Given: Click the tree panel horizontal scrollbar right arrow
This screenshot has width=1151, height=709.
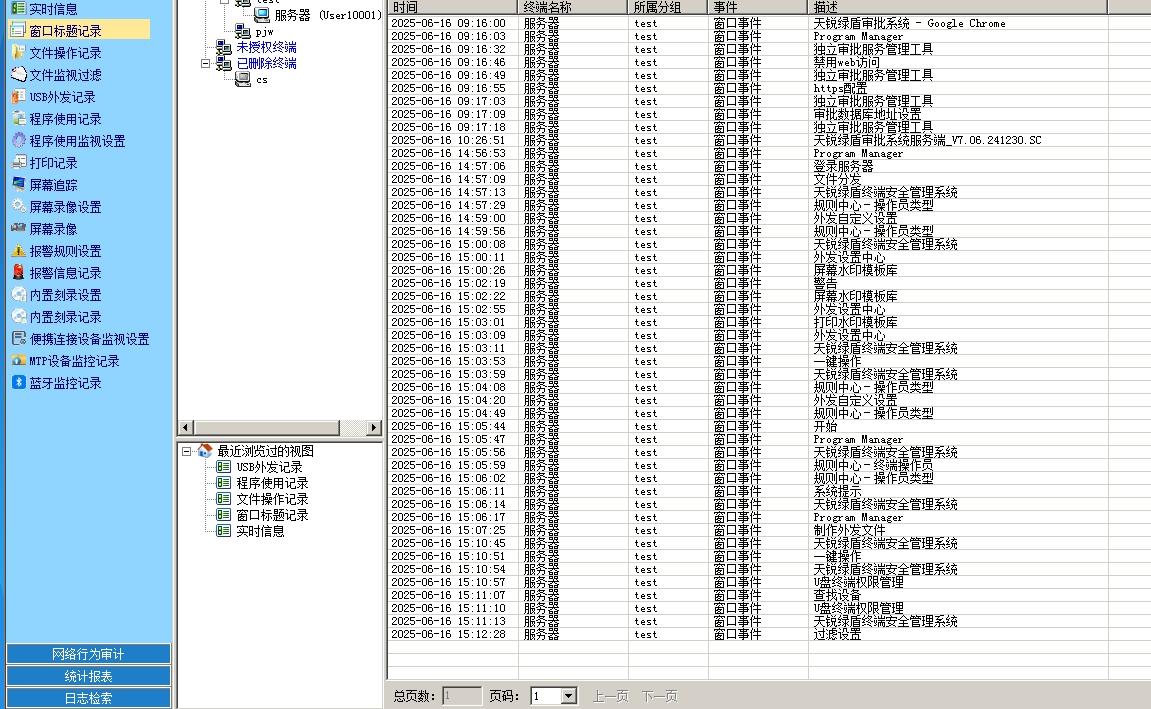Looking at the screenshot, I should [x=374, y=428].
